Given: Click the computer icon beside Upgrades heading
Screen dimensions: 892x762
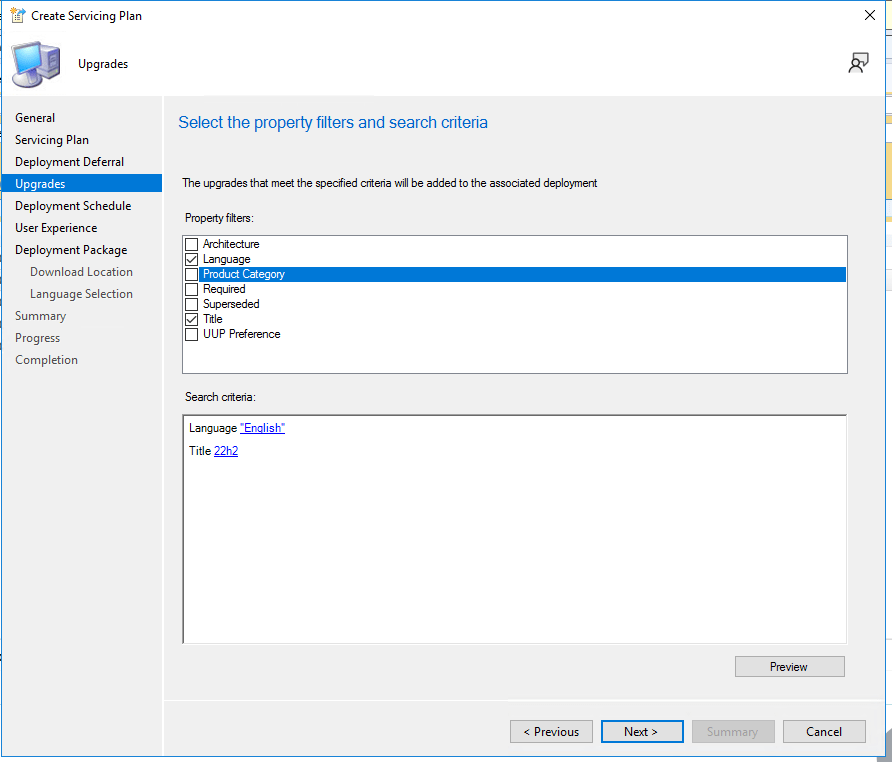Looking at the screenshot, I should 35,62.
